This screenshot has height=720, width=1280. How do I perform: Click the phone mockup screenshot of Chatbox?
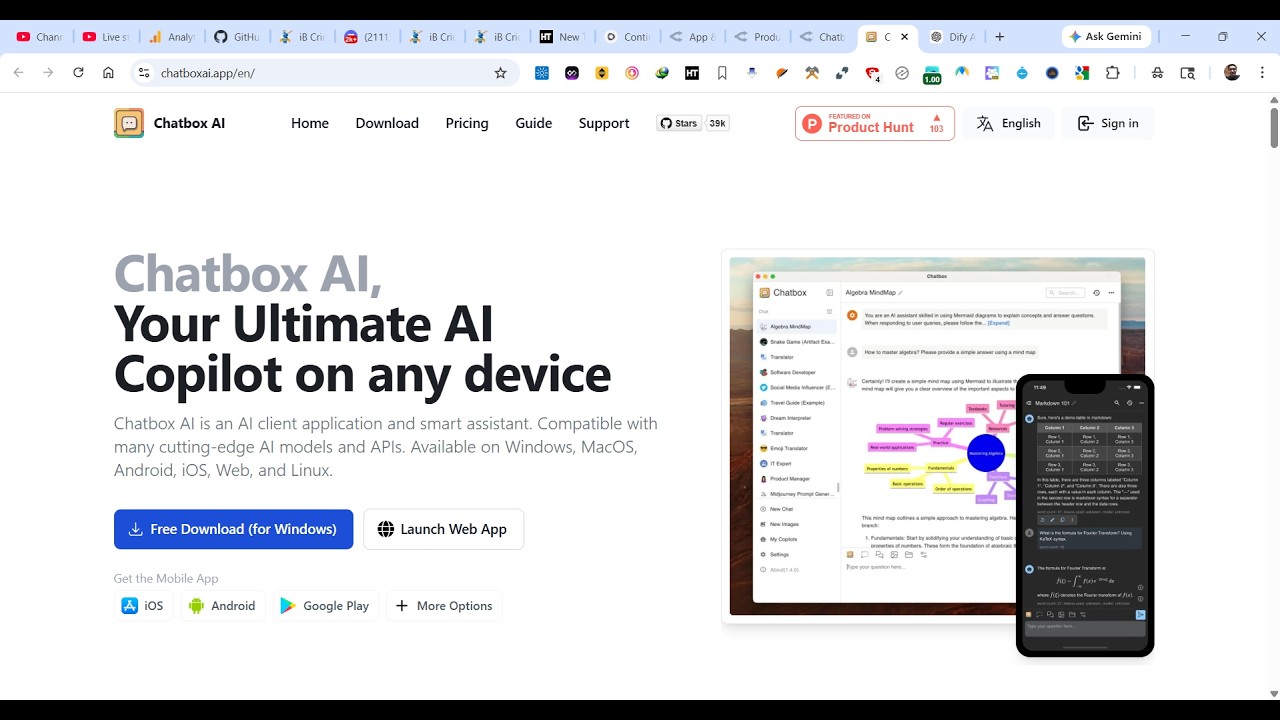[x=1085, y=516]
